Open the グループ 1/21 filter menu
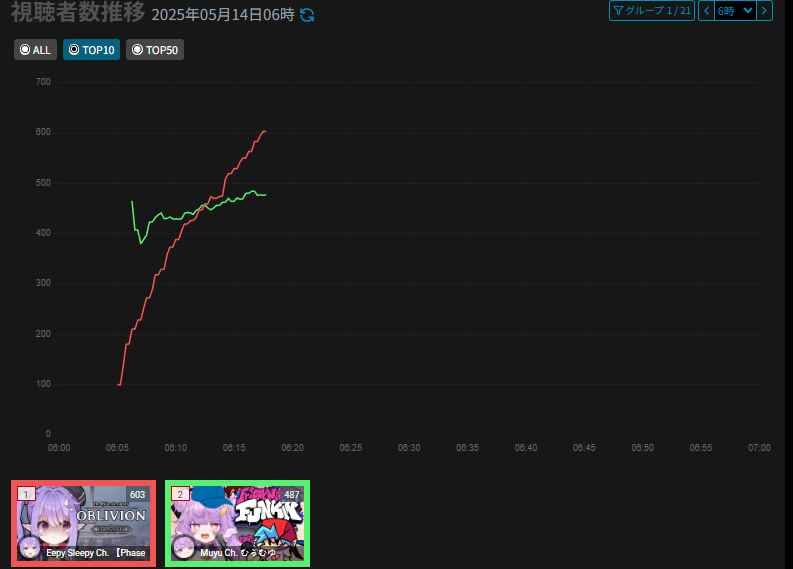Image resolution: width=793 pixels, height=569 pixels. 652,11
